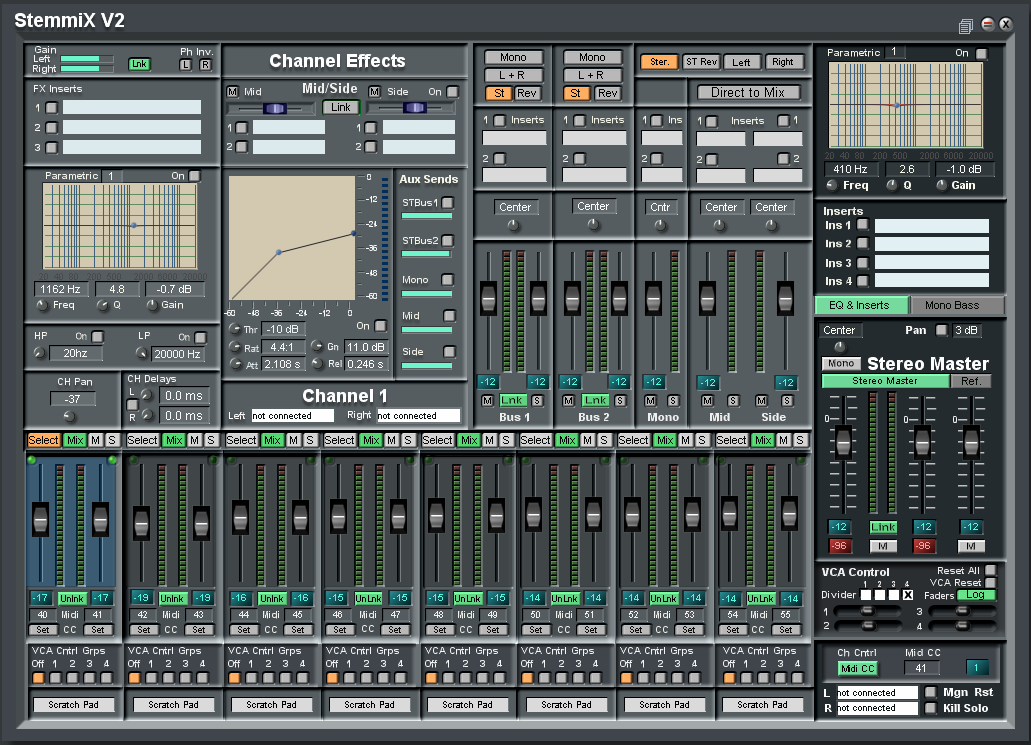The image size is (1031, 745).
Task: Open the Bus 1 Center pan mode dropdown
Action: pos(515,207)
